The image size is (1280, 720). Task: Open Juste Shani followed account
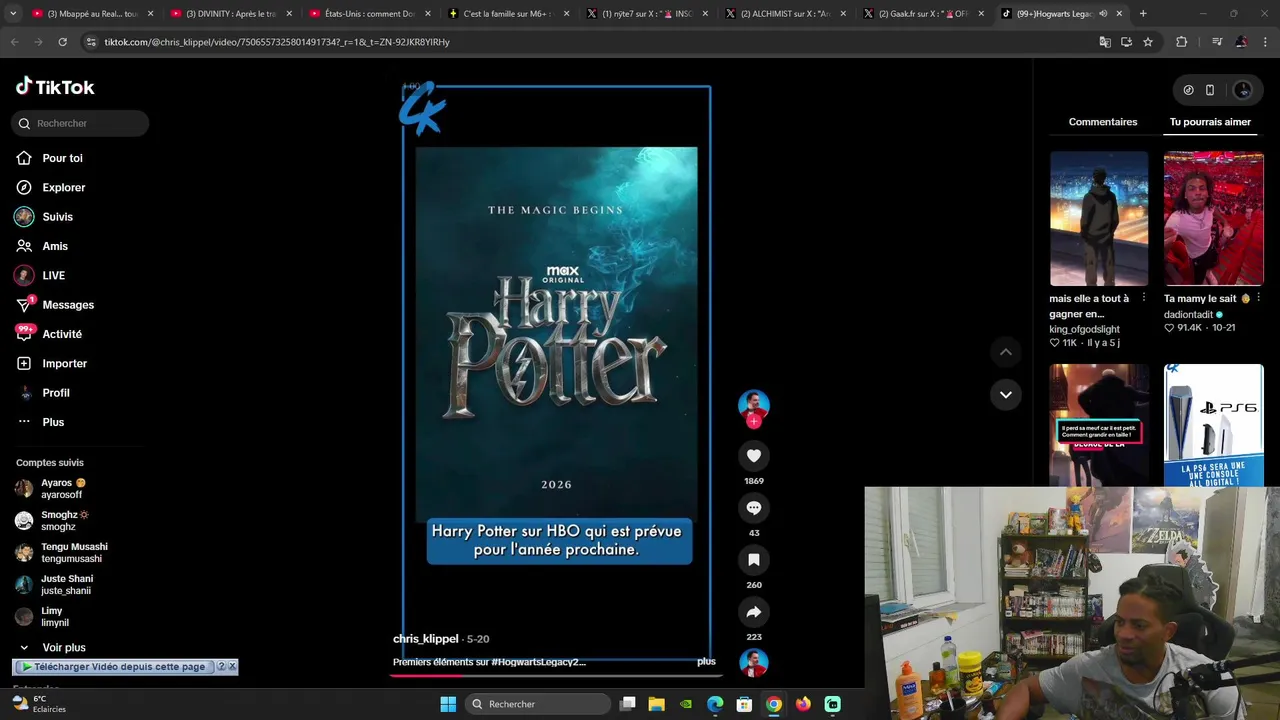click(x=62, y=584)
